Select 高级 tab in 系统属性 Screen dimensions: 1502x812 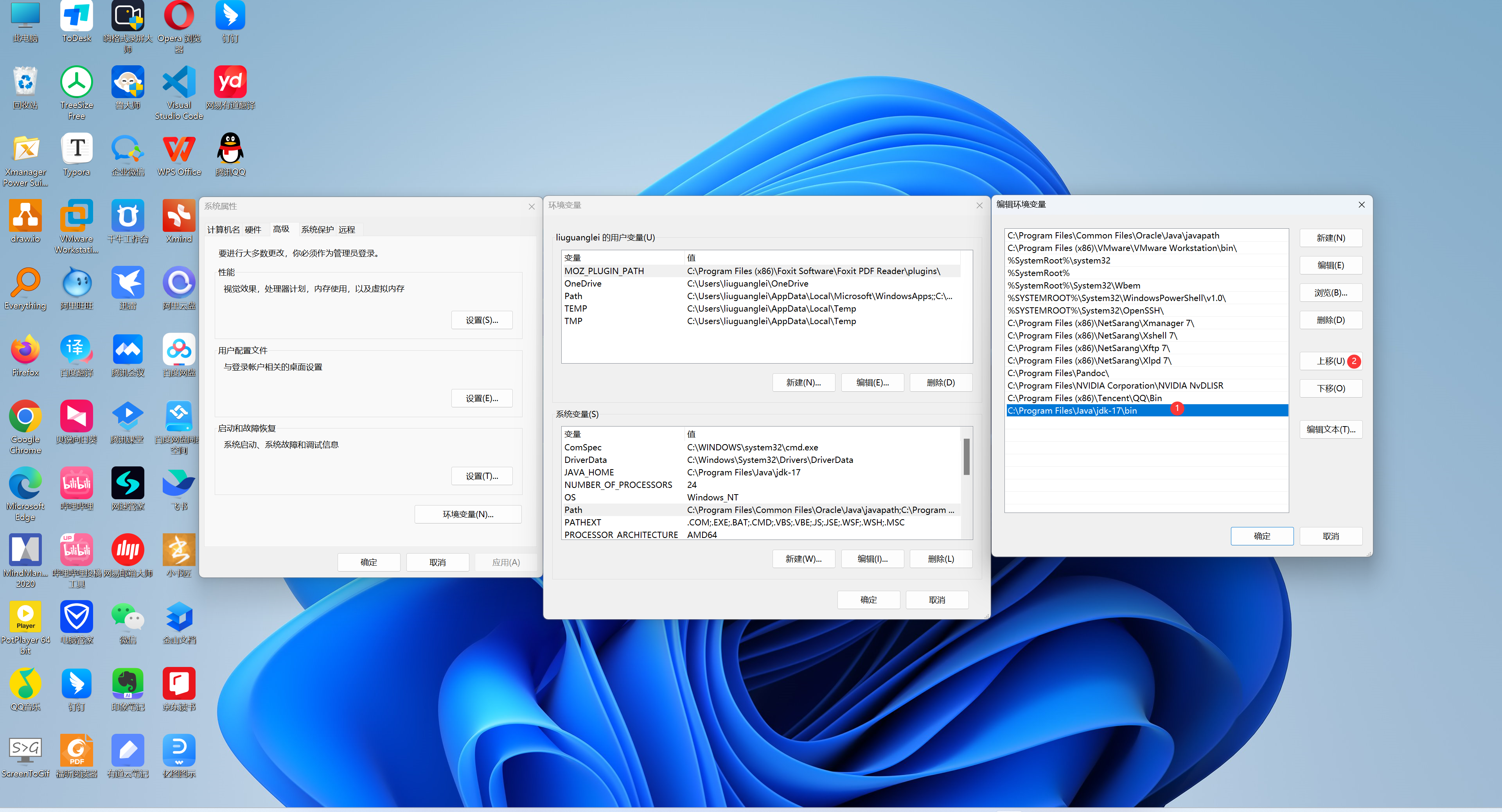[281, 229]
